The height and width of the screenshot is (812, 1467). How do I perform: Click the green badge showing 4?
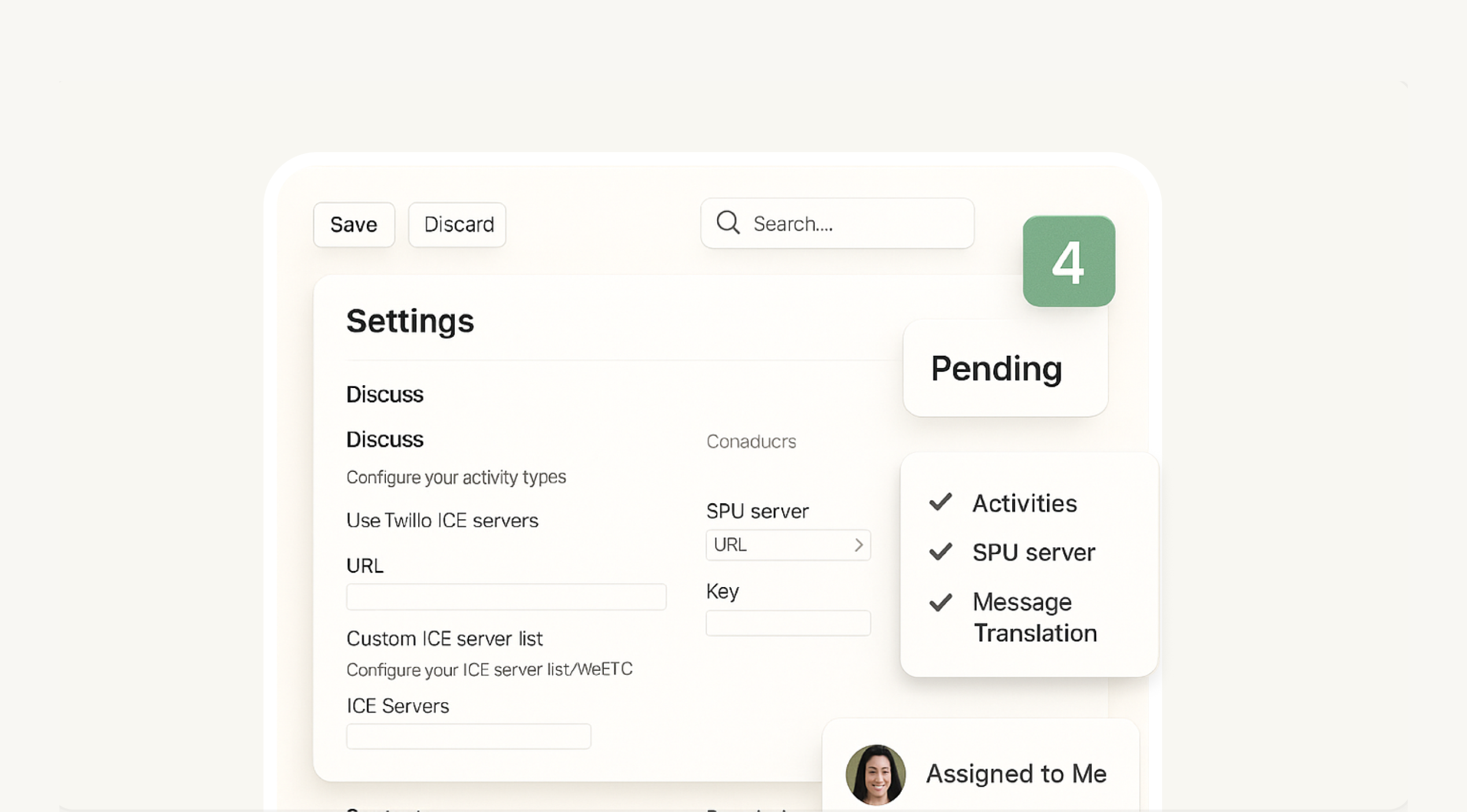tap(1068, 261)
